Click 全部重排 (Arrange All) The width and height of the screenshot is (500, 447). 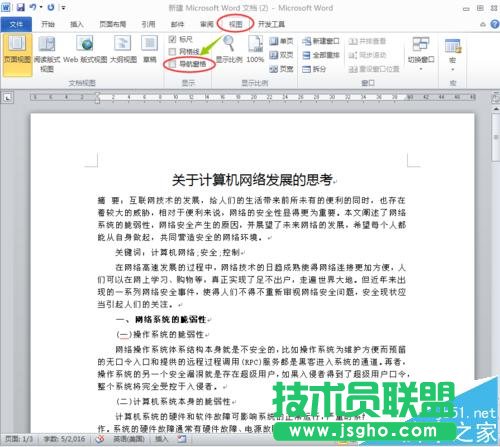321,55
